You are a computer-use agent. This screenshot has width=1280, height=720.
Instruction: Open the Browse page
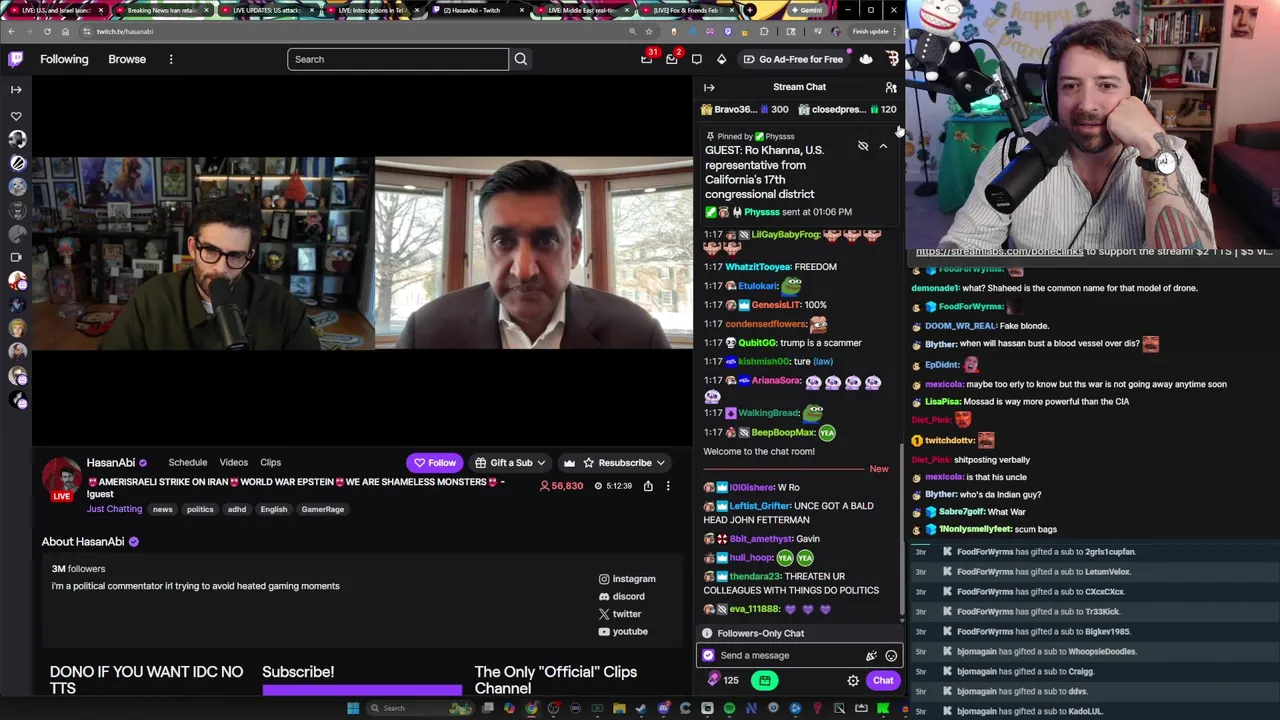127,59
